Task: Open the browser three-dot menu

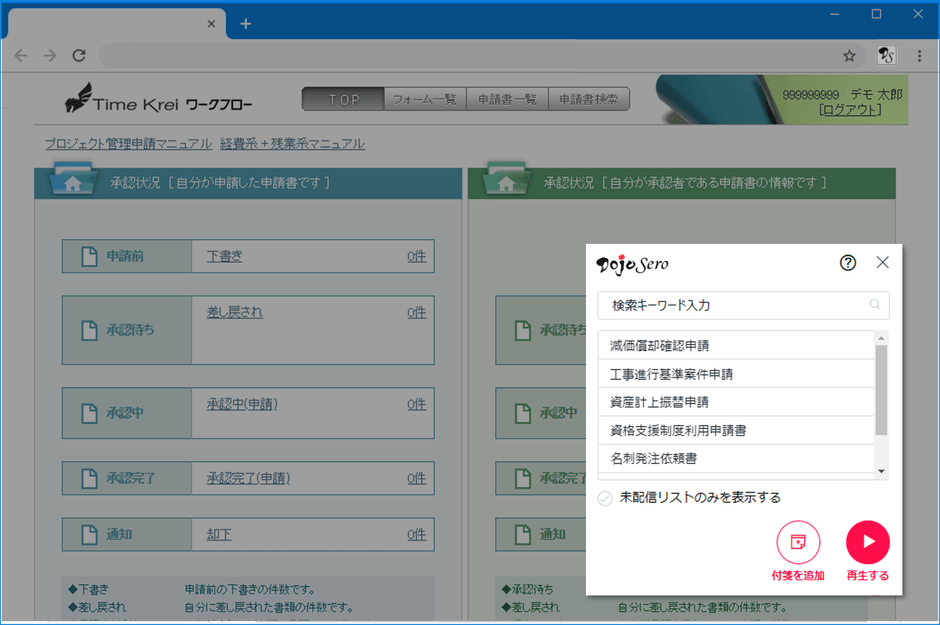Action: (x=918, y=56)
